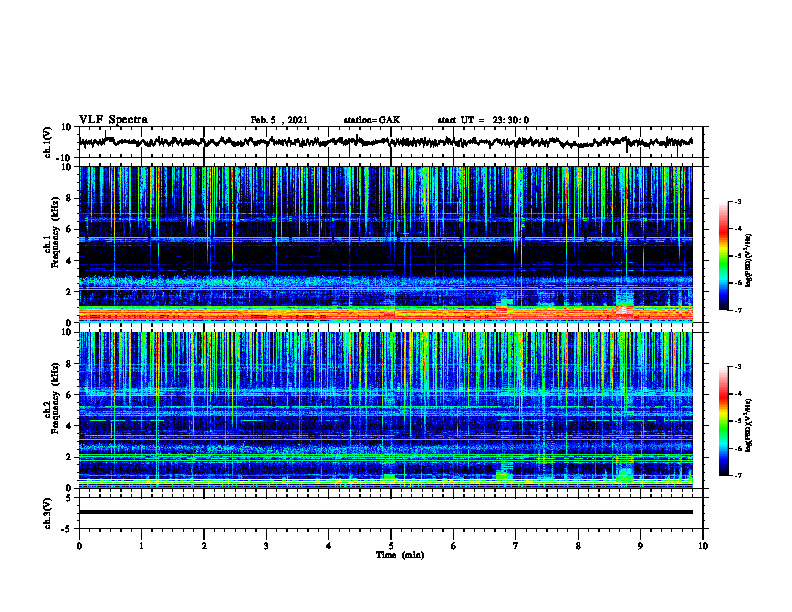Click the "8" kHz tick of ch.1 spectrogram
Screen dimensions: 792x612
pos(69,198)
